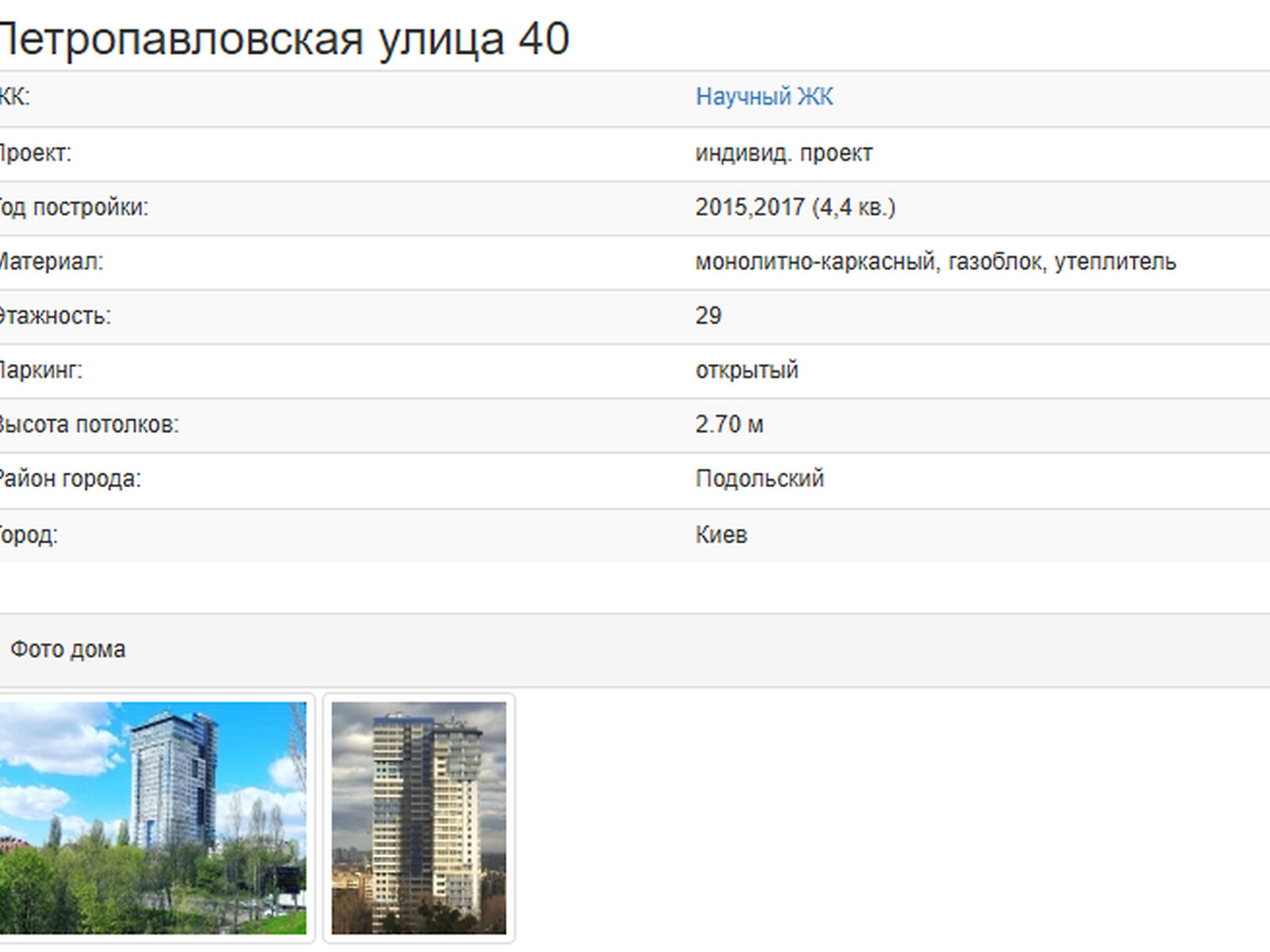This screenshot has width=1270, height=952.
Task: Open the cloudy-sky tower photo thumbnail
Action: (418, 817)
